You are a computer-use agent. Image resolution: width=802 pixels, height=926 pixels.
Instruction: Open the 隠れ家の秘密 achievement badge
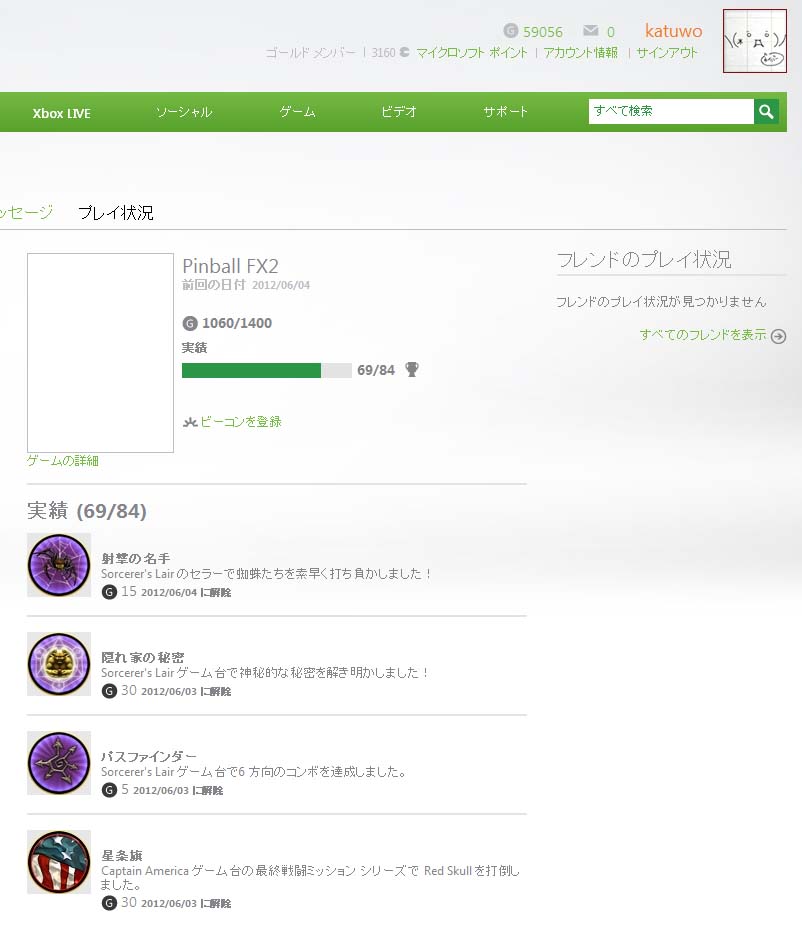pos(59,664)
